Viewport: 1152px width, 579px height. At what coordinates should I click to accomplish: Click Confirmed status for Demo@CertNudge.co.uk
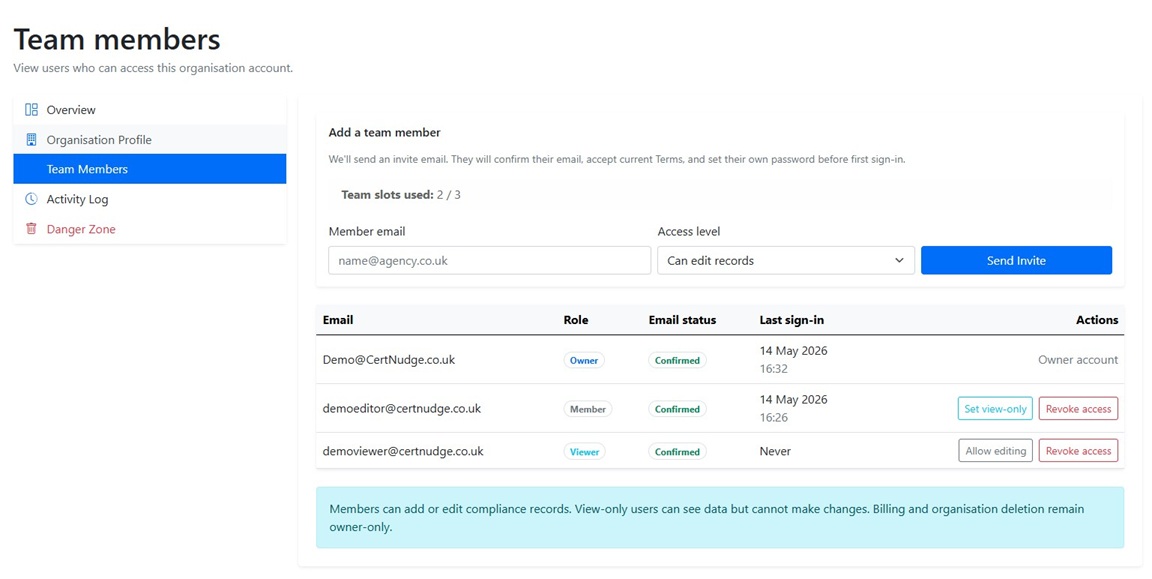(677, 361)
